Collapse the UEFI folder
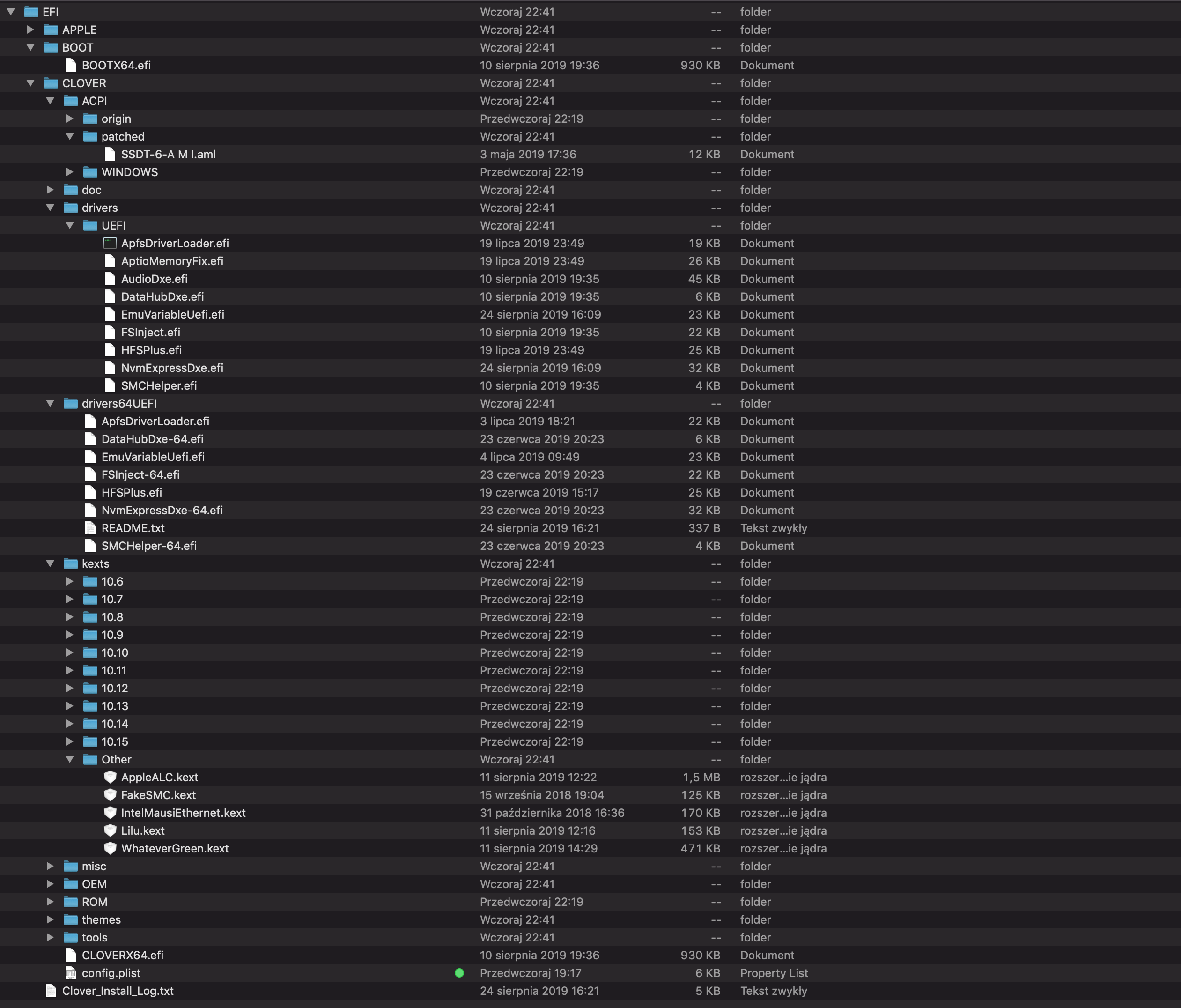This screenshot has height=1008, width=1181. click(x=69, y=225)
